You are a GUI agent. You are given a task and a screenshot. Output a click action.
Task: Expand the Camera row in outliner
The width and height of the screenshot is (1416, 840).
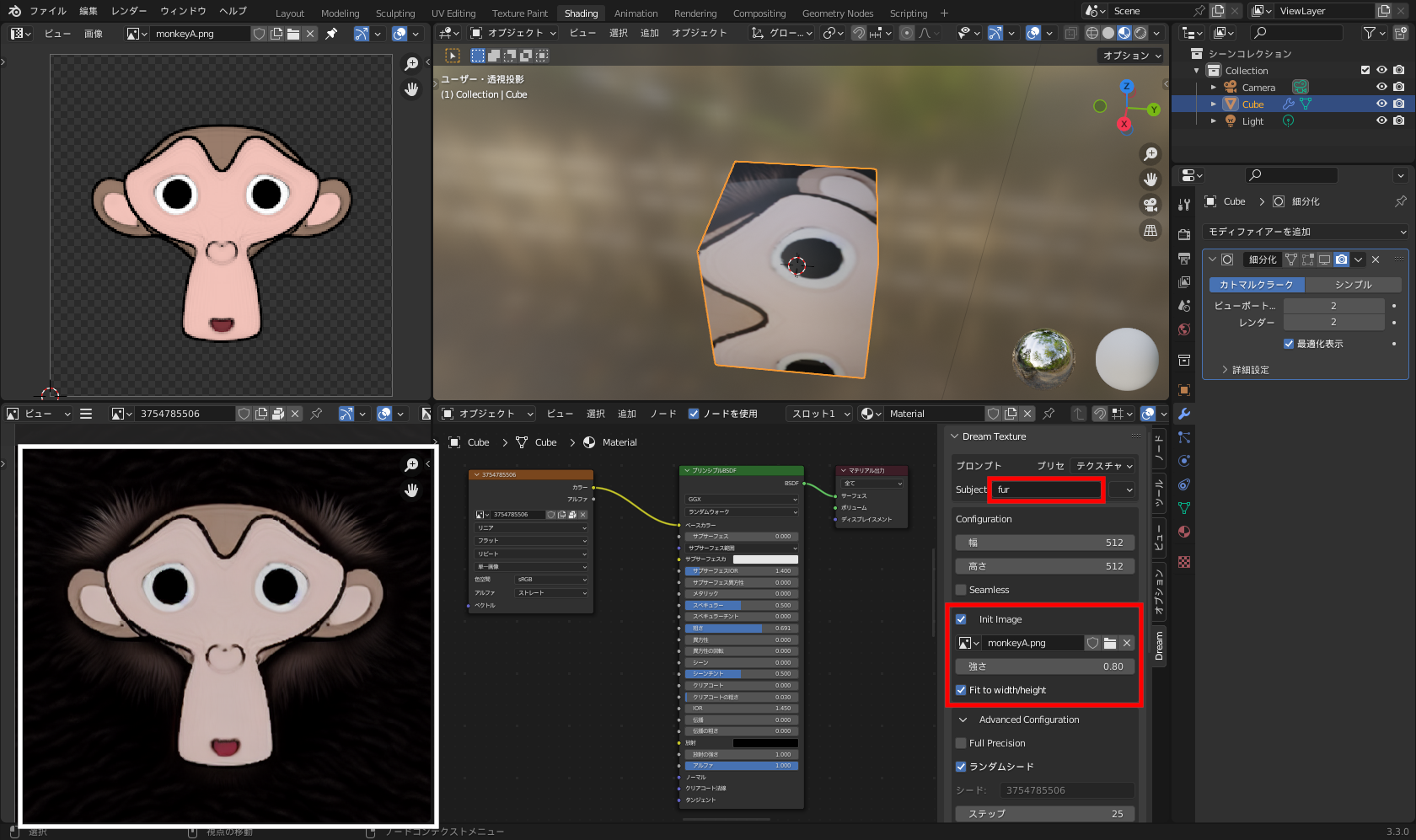(x=1214, y=87)
